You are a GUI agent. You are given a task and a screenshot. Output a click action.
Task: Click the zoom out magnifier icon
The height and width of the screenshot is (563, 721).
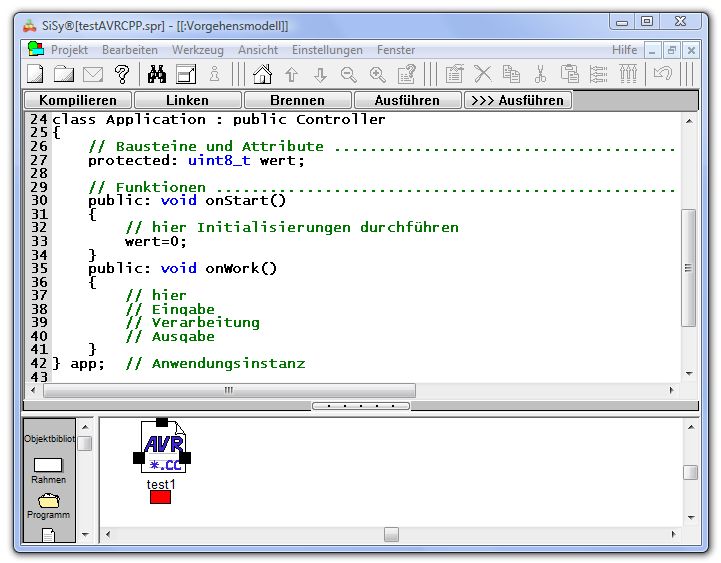348,74
